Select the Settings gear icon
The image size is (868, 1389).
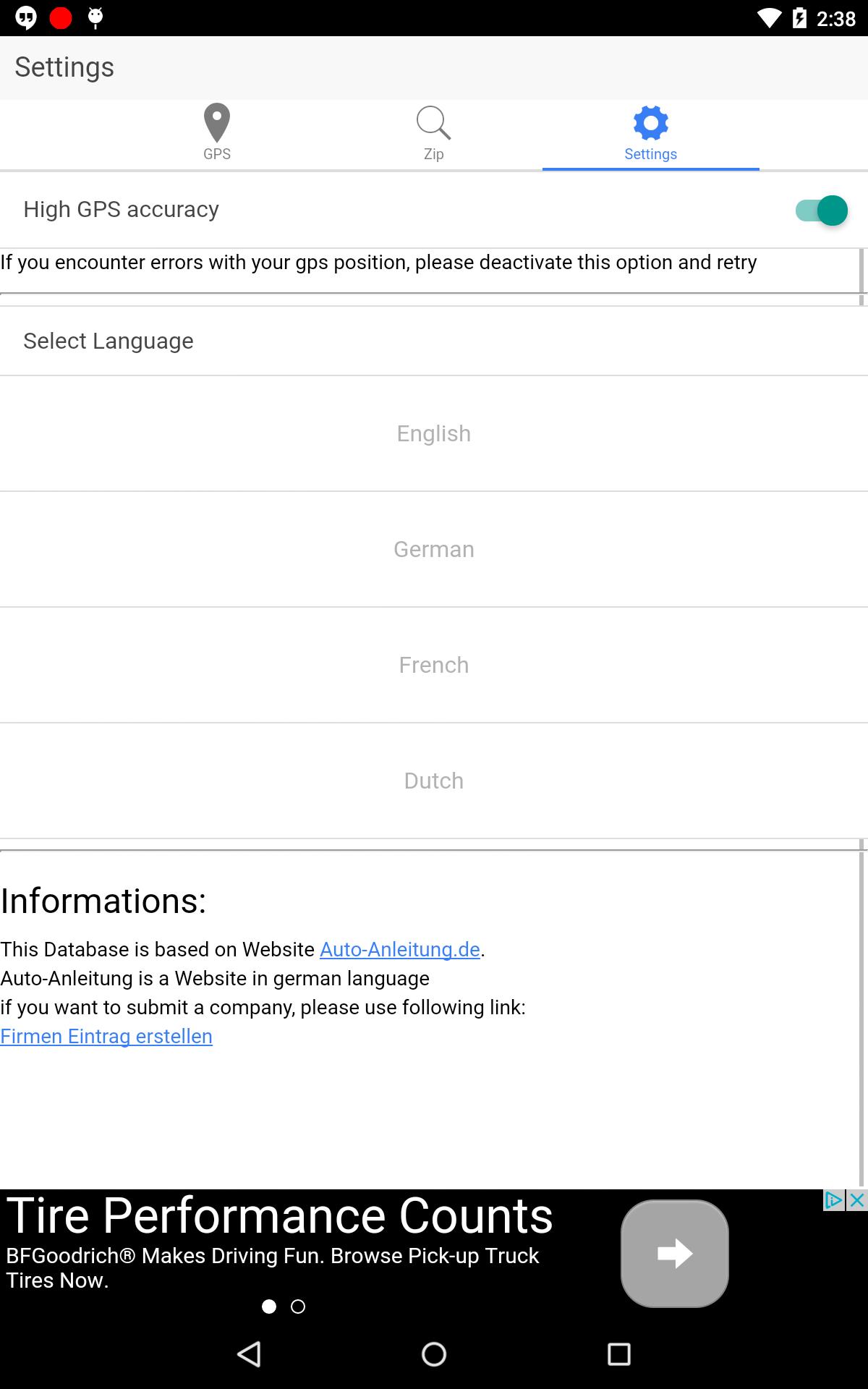point(650,123)
